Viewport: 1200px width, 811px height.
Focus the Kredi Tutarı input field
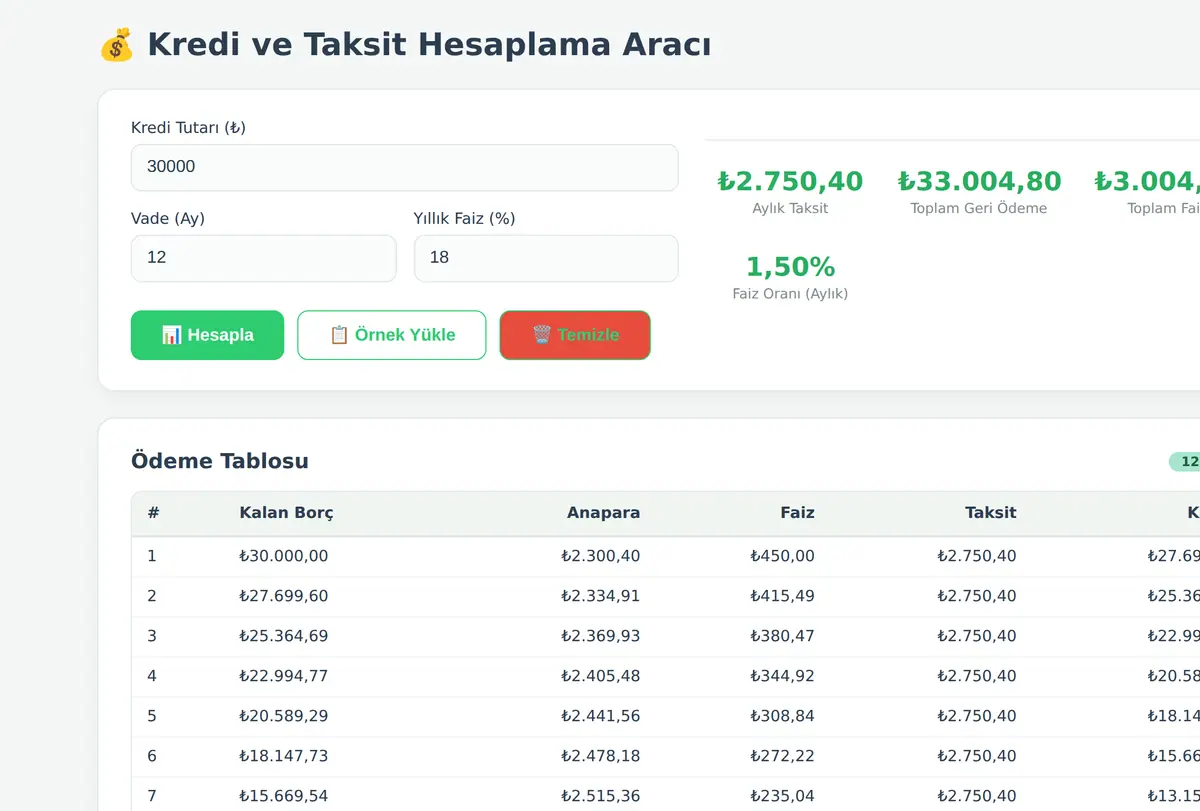coord(405,167)
